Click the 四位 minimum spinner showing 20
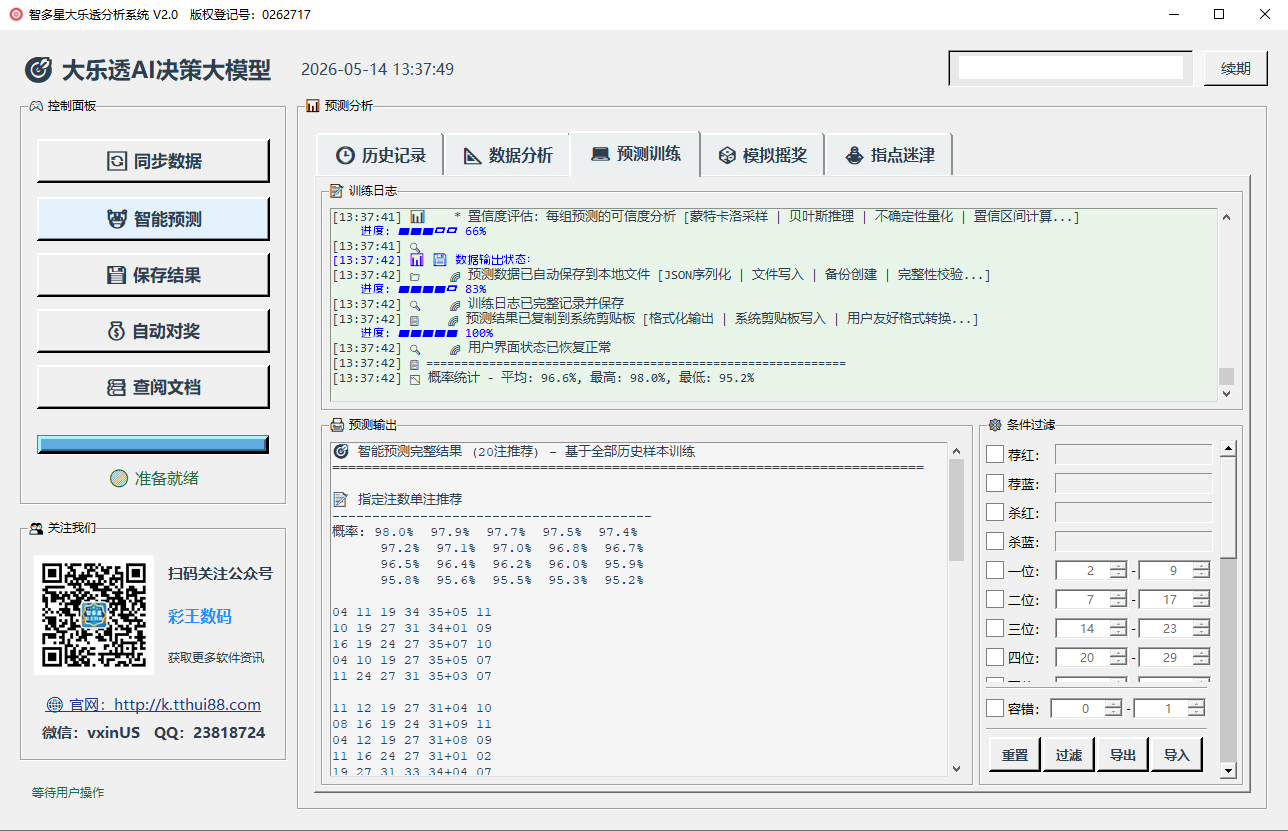 1091,658
